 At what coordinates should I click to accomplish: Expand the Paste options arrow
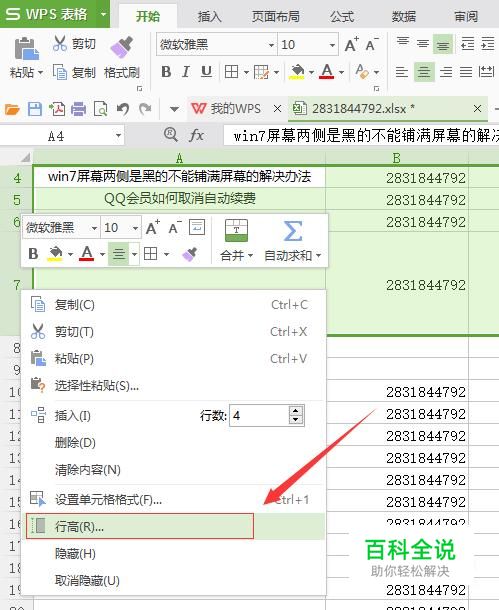coord(40,72)
